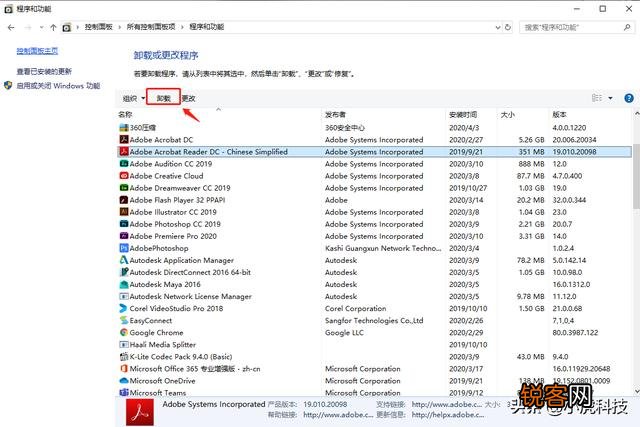Sort by the 名称 column header
Screen dimensions: 640x427
pos(125,114)
